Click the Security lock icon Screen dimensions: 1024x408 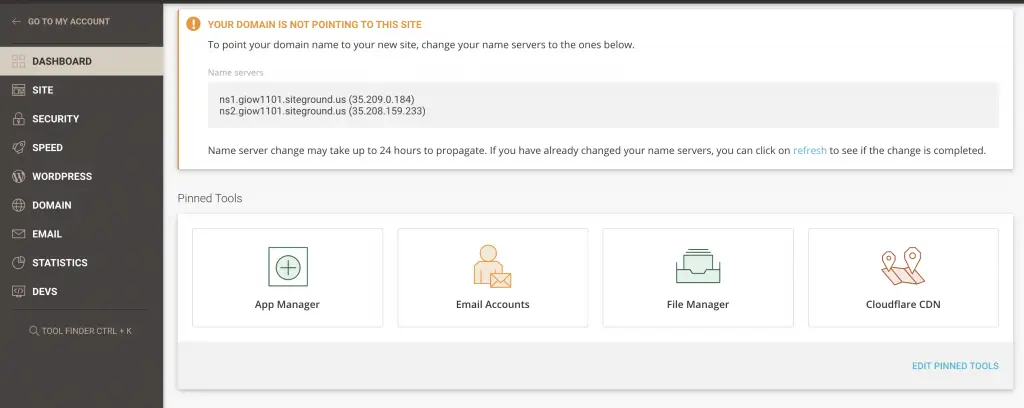[x=17, y=119]
